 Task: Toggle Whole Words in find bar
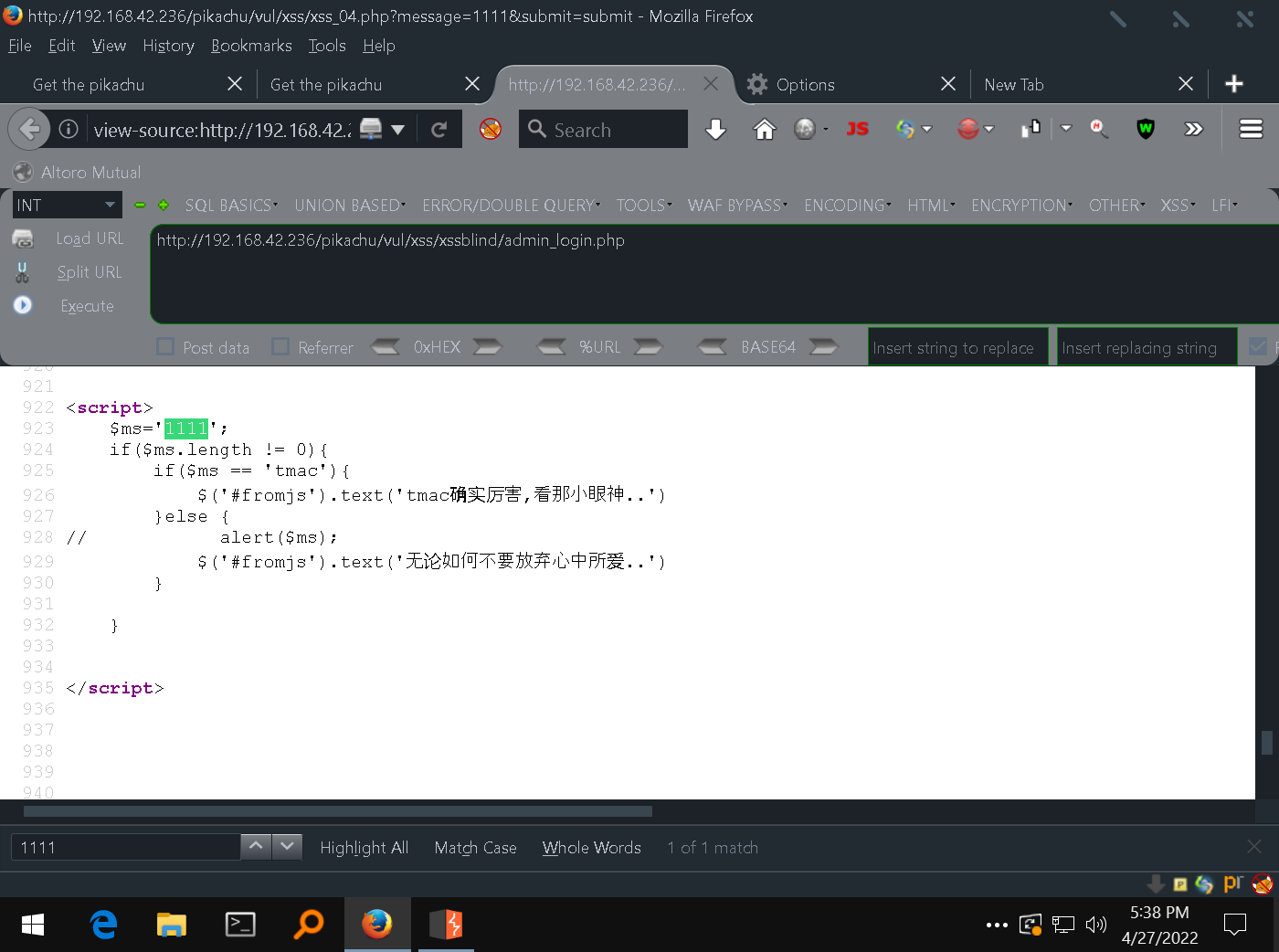tap(591, 848)
